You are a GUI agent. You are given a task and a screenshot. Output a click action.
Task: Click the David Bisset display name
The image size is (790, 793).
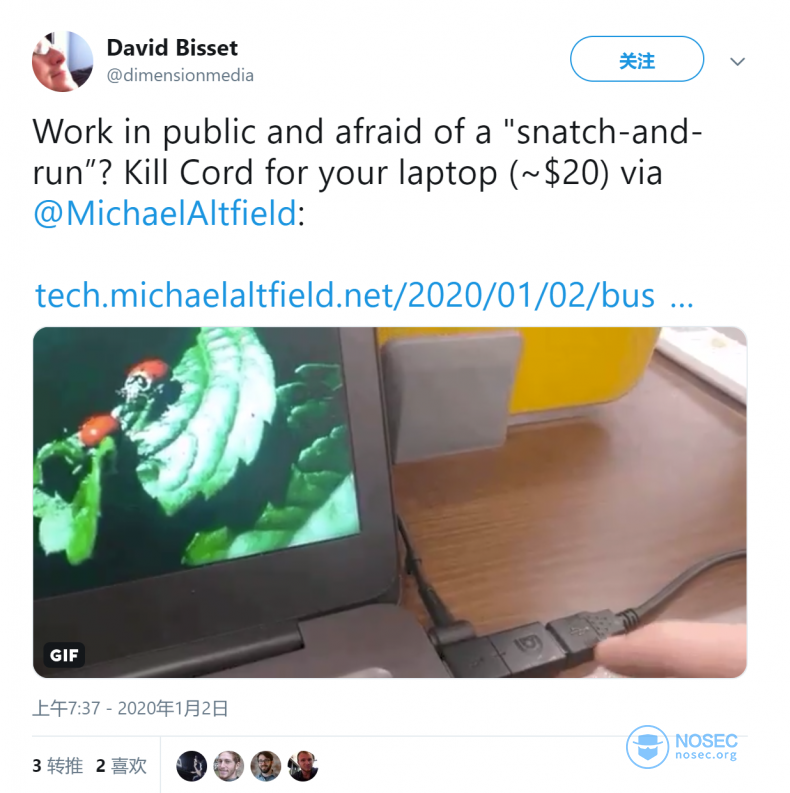[x=172, y=48]
